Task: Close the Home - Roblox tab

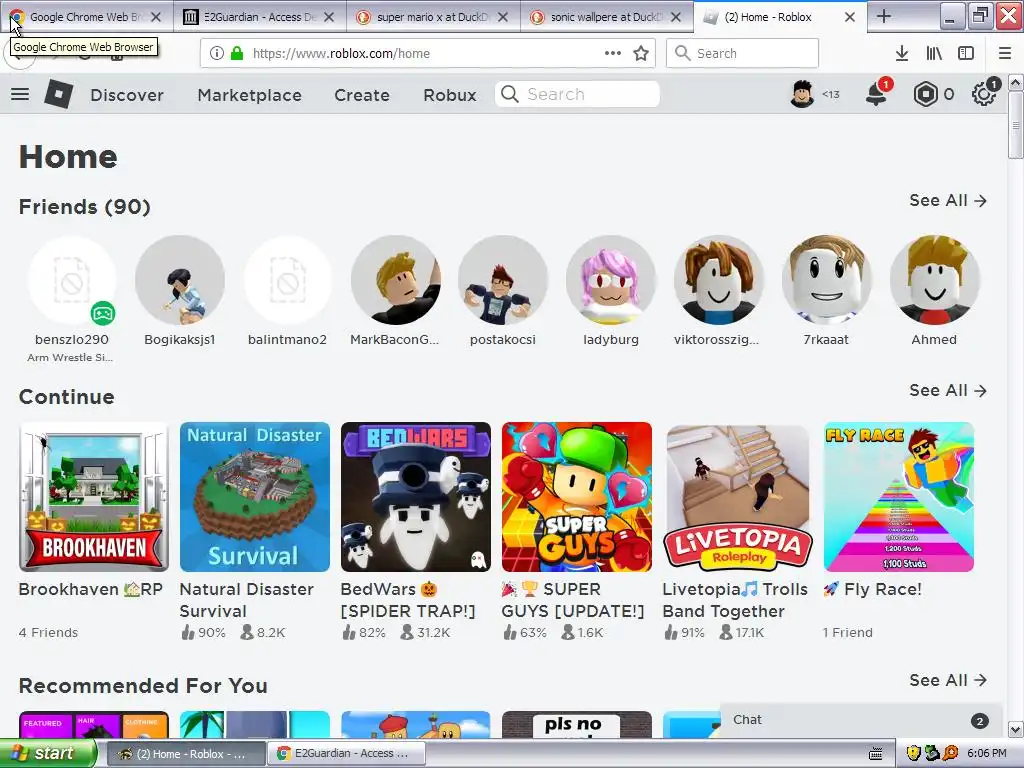Action: coord(850,17)
